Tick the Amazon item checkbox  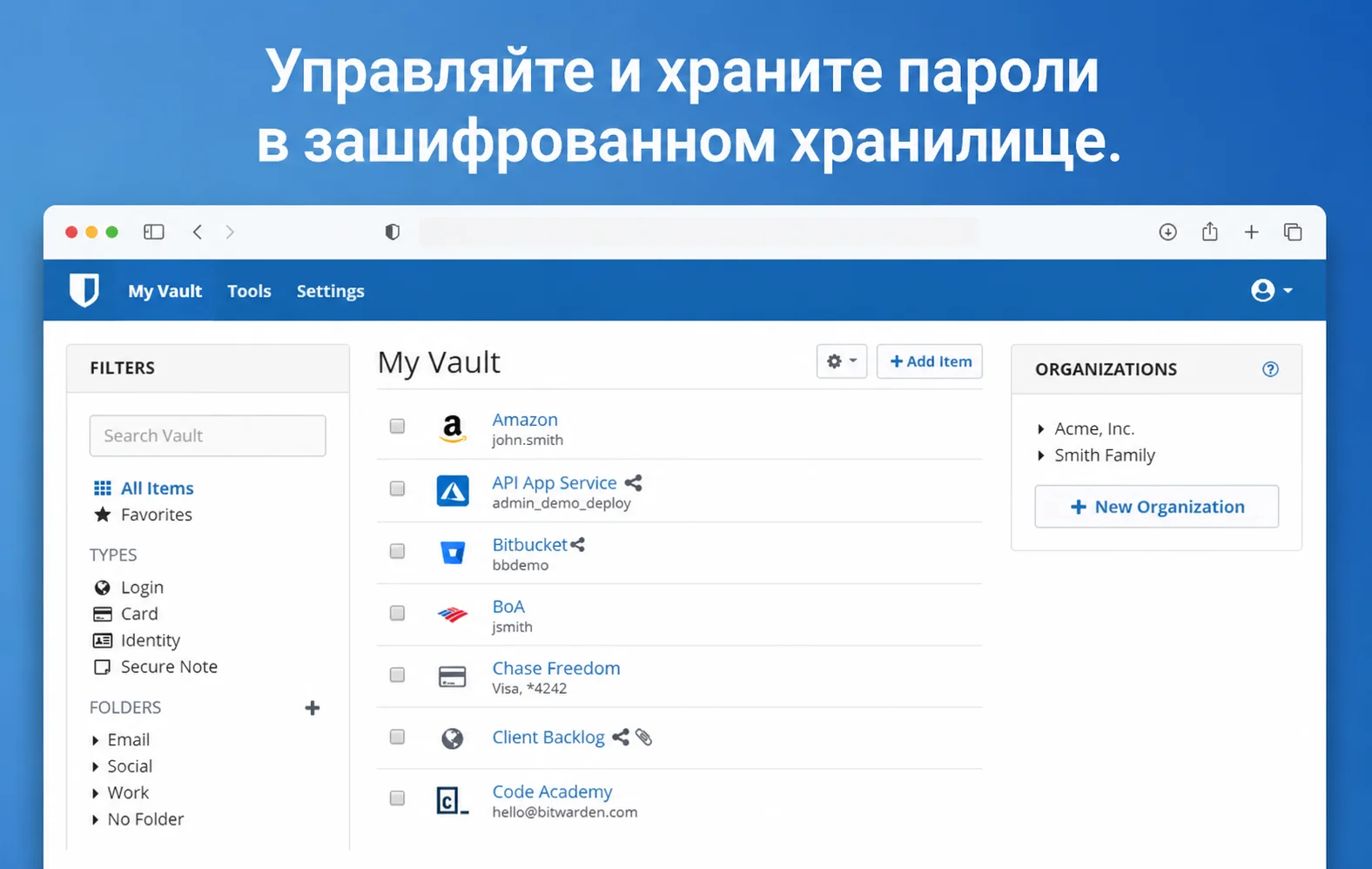tap(398, 426)
